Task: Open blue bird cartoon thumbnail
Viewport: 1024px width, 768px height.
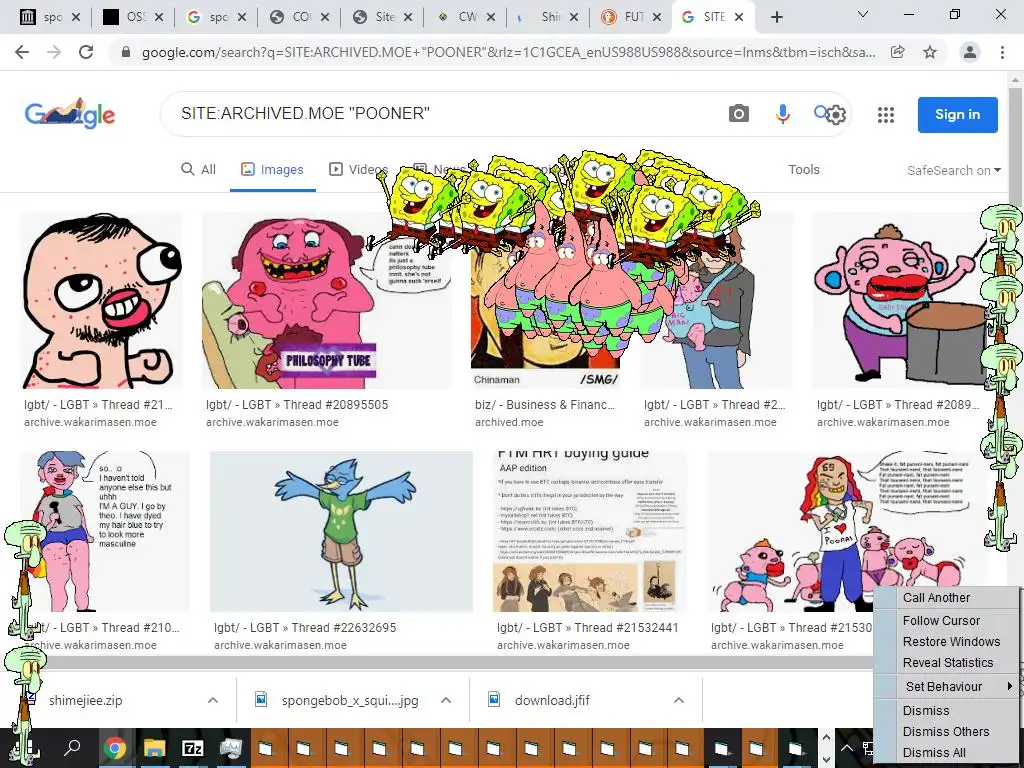Action: click(x=341, y=532)
